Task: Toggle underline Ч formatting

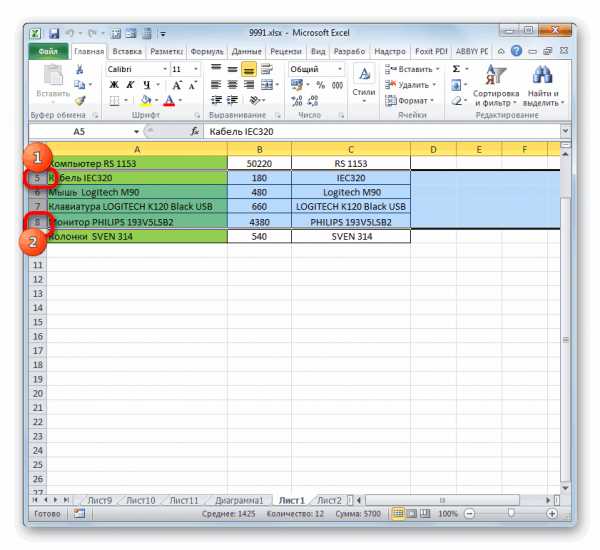Action: tap(147, 85)
